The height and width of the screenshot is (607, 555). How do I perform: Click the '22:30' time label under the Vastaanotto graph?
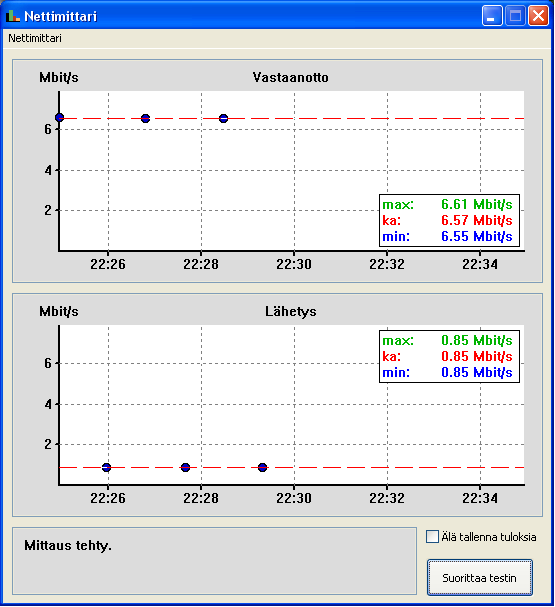coord(294,264)
